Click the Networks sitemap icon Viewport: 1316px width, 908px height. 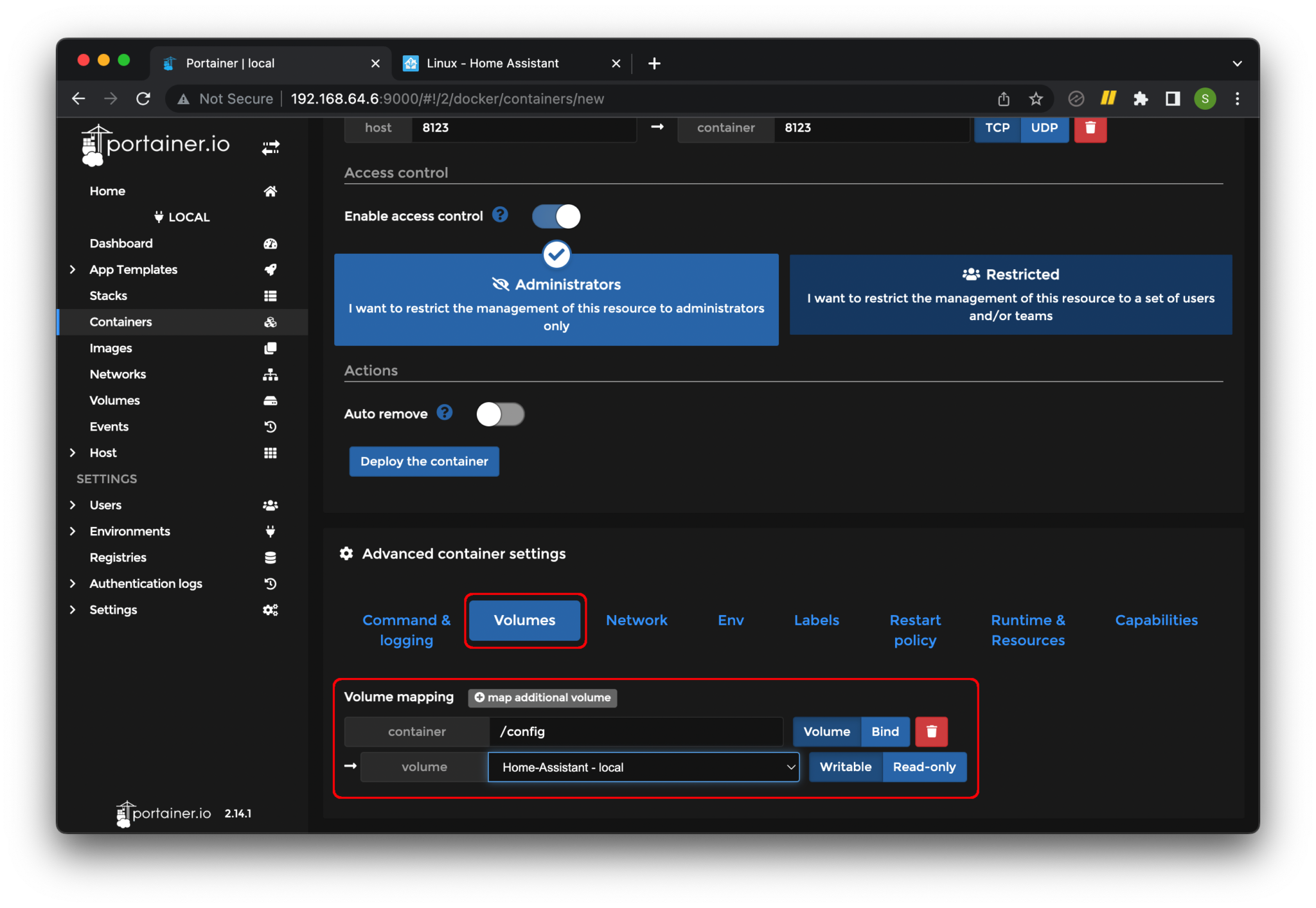(x=270, y=374)
